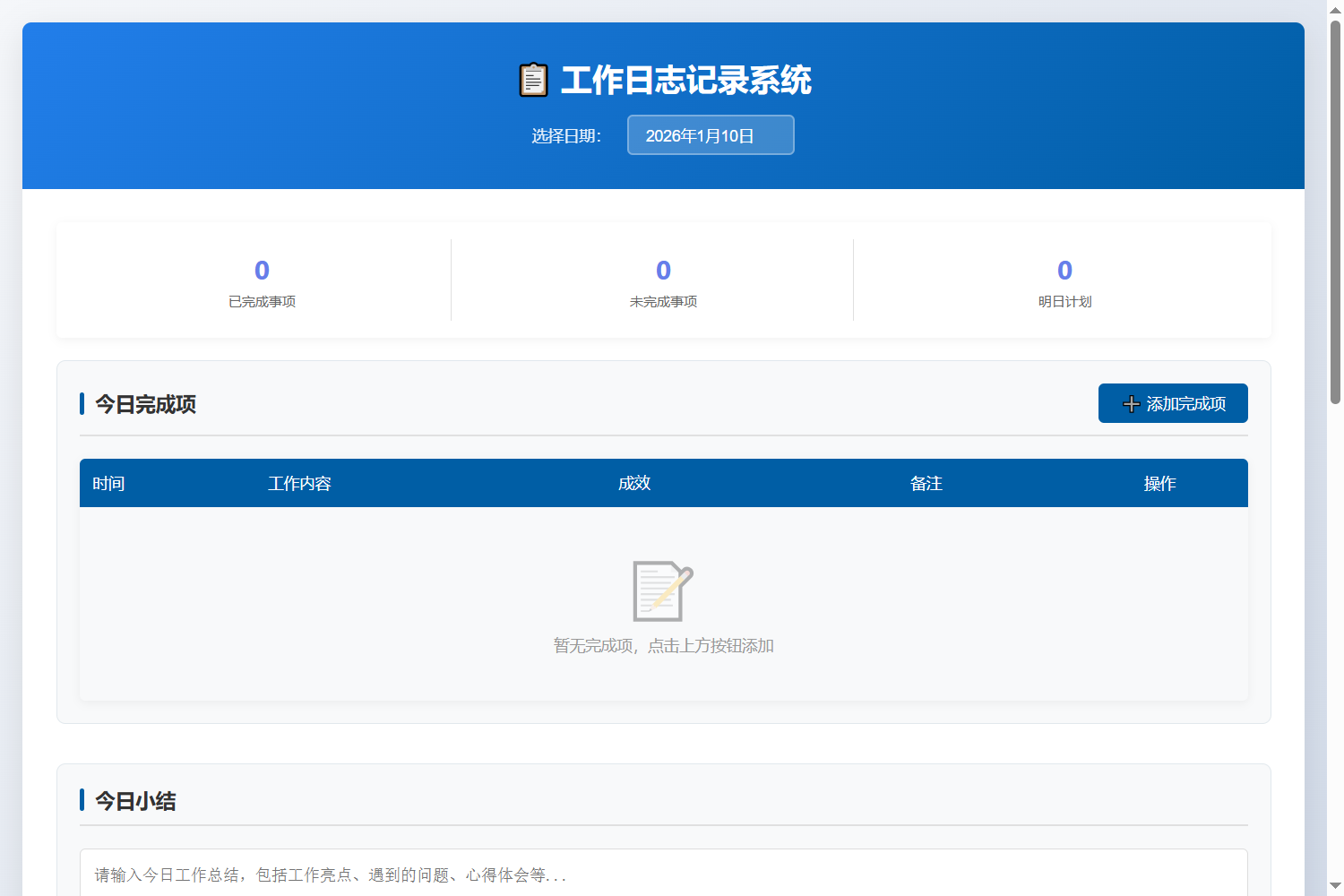Click the 工作内容 column header
1344x896 pixels.
pyautogui.click(x=299, y=483)
